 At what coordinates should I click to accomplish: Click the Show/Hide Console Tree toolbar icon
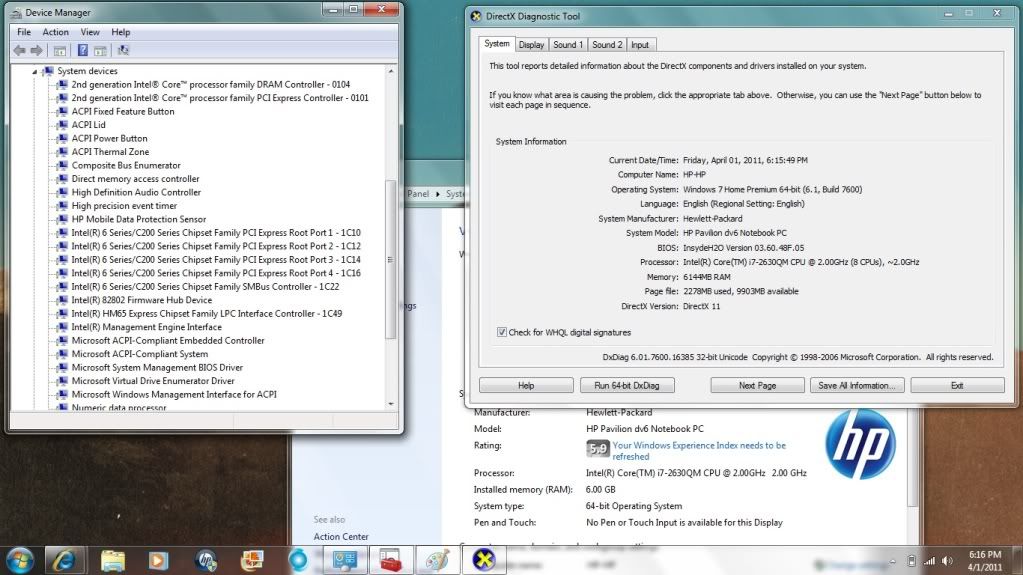[59, 50]
